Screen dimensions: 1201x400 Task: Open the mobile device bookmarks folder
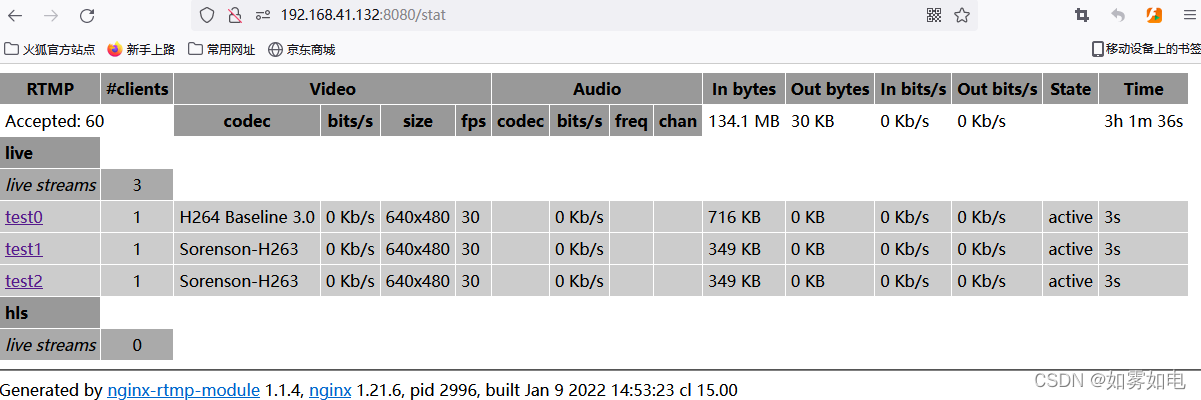pos(1146,49)
